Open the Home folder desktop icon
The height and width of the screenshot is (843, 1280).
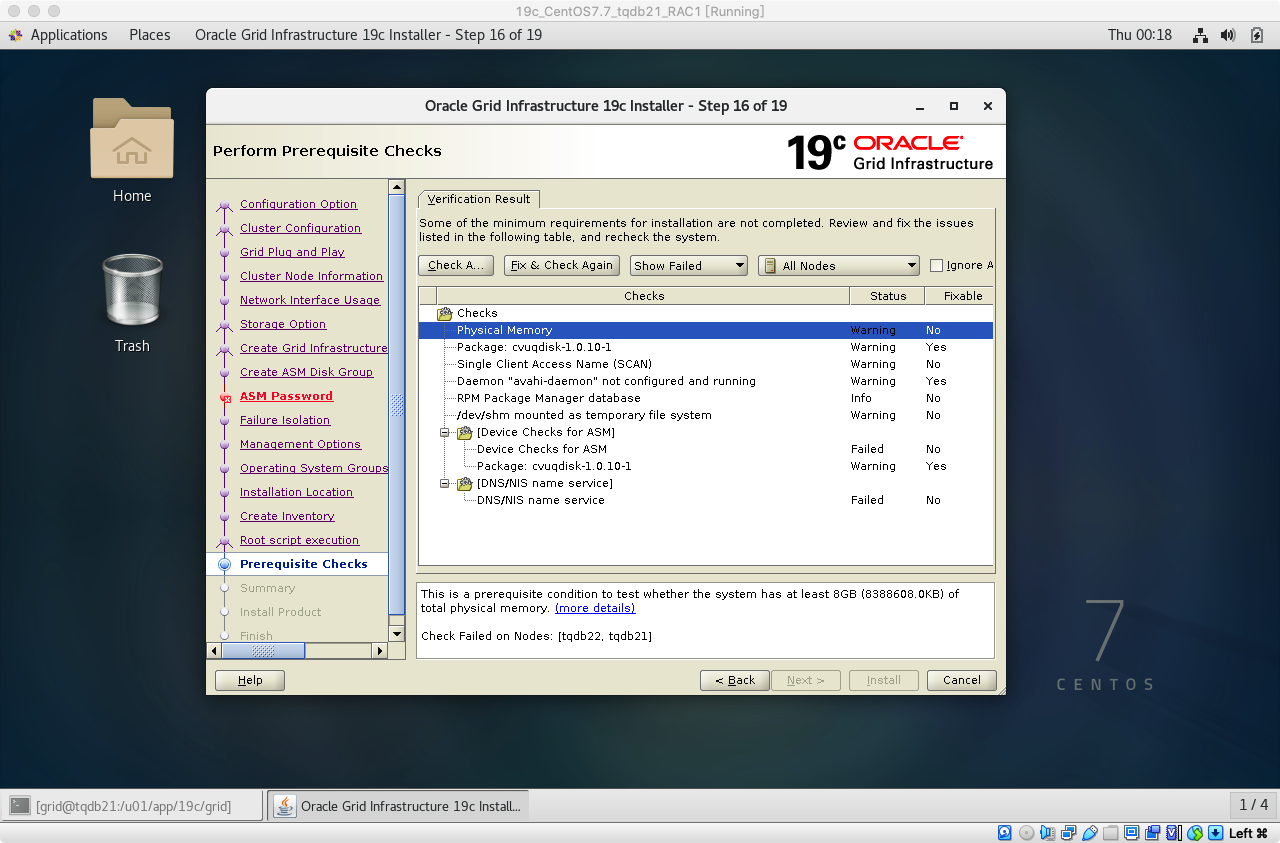click(132, 138)
